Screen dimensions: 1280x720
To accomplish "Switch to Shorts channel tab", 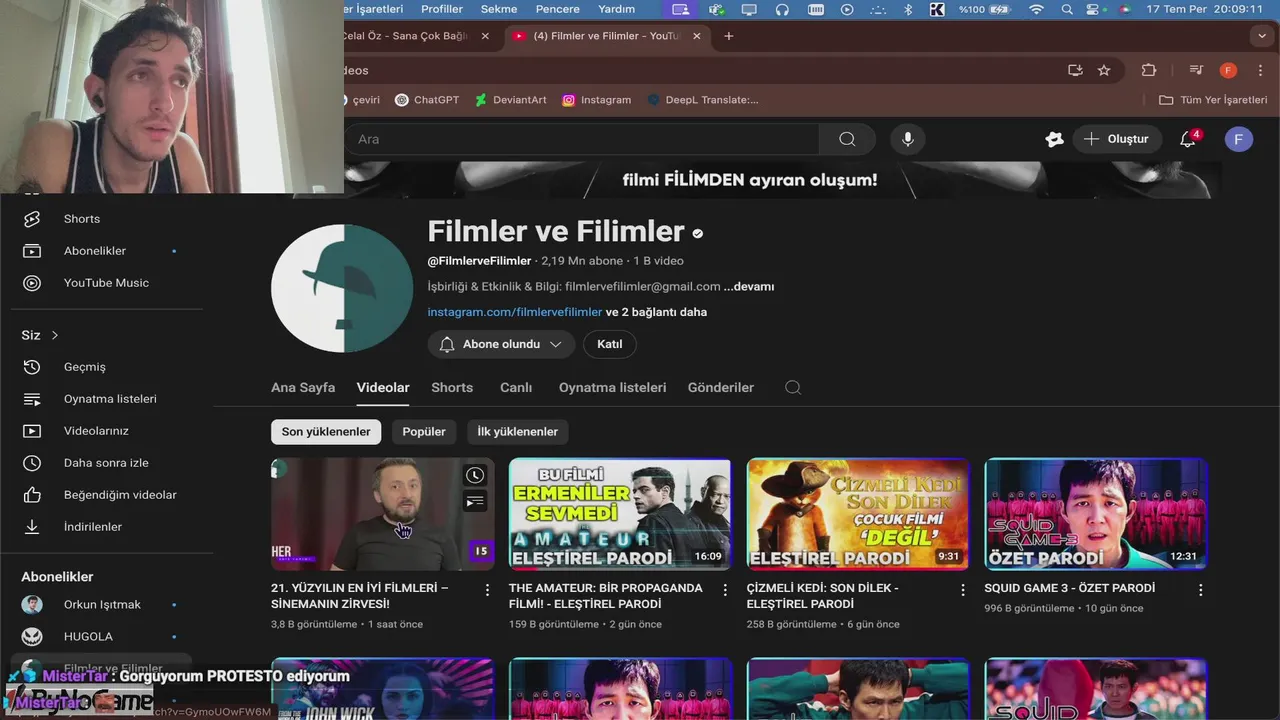I will click(452, 388).
